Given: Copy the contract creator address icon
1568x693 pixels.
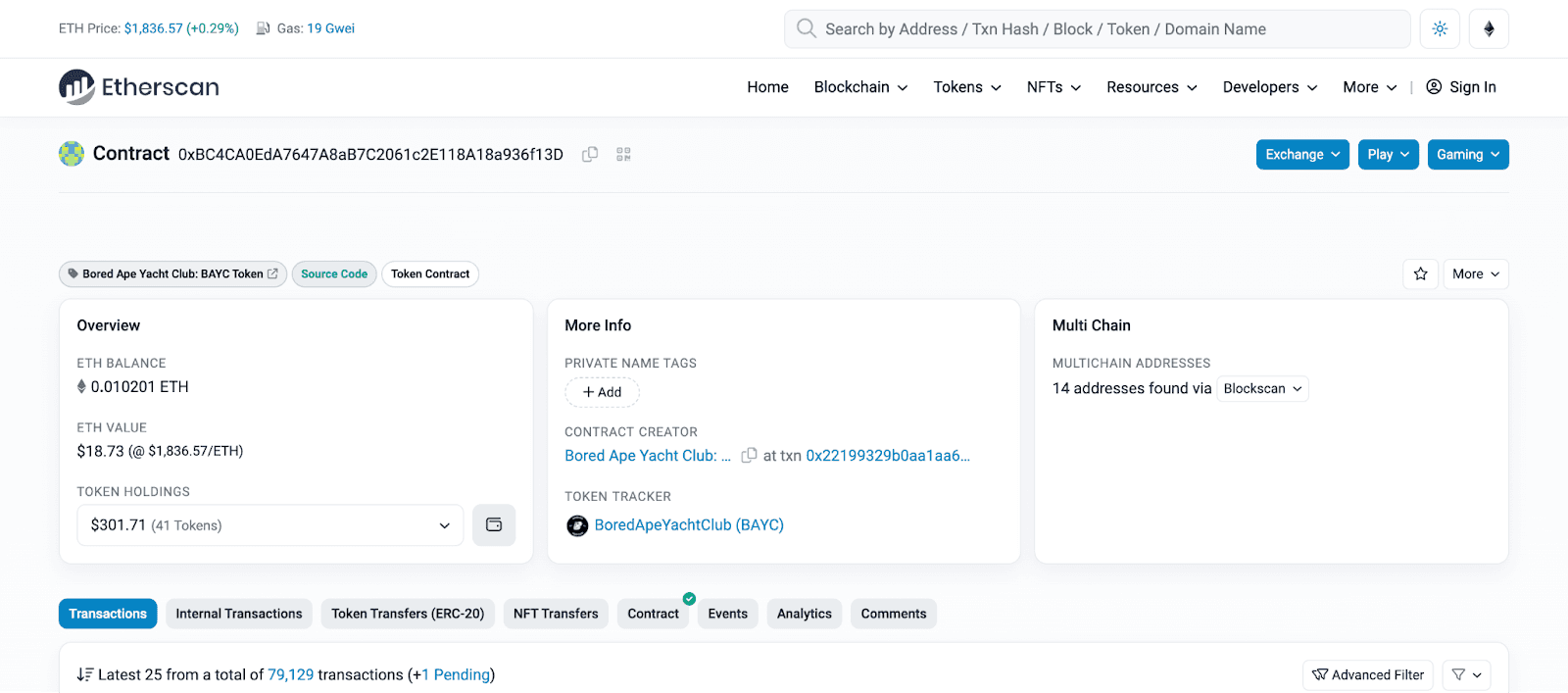Looking at the screenshot, I should click(749, 455).
